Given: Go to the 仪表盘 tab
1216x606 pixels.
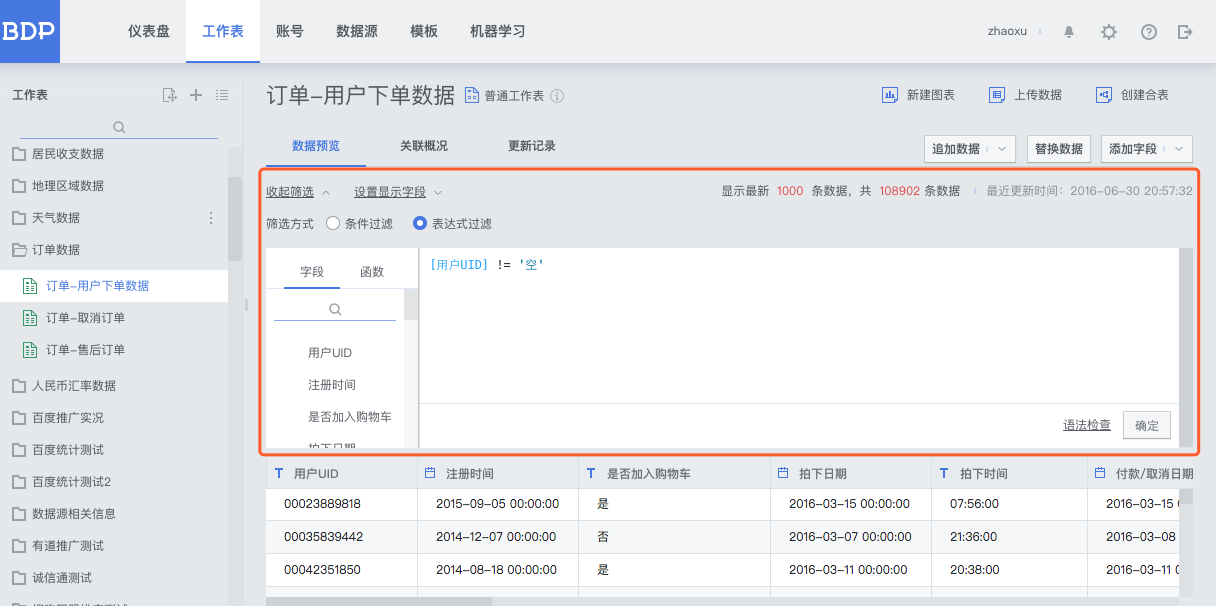Looking at the screenshot, I should tap(148, 31).
